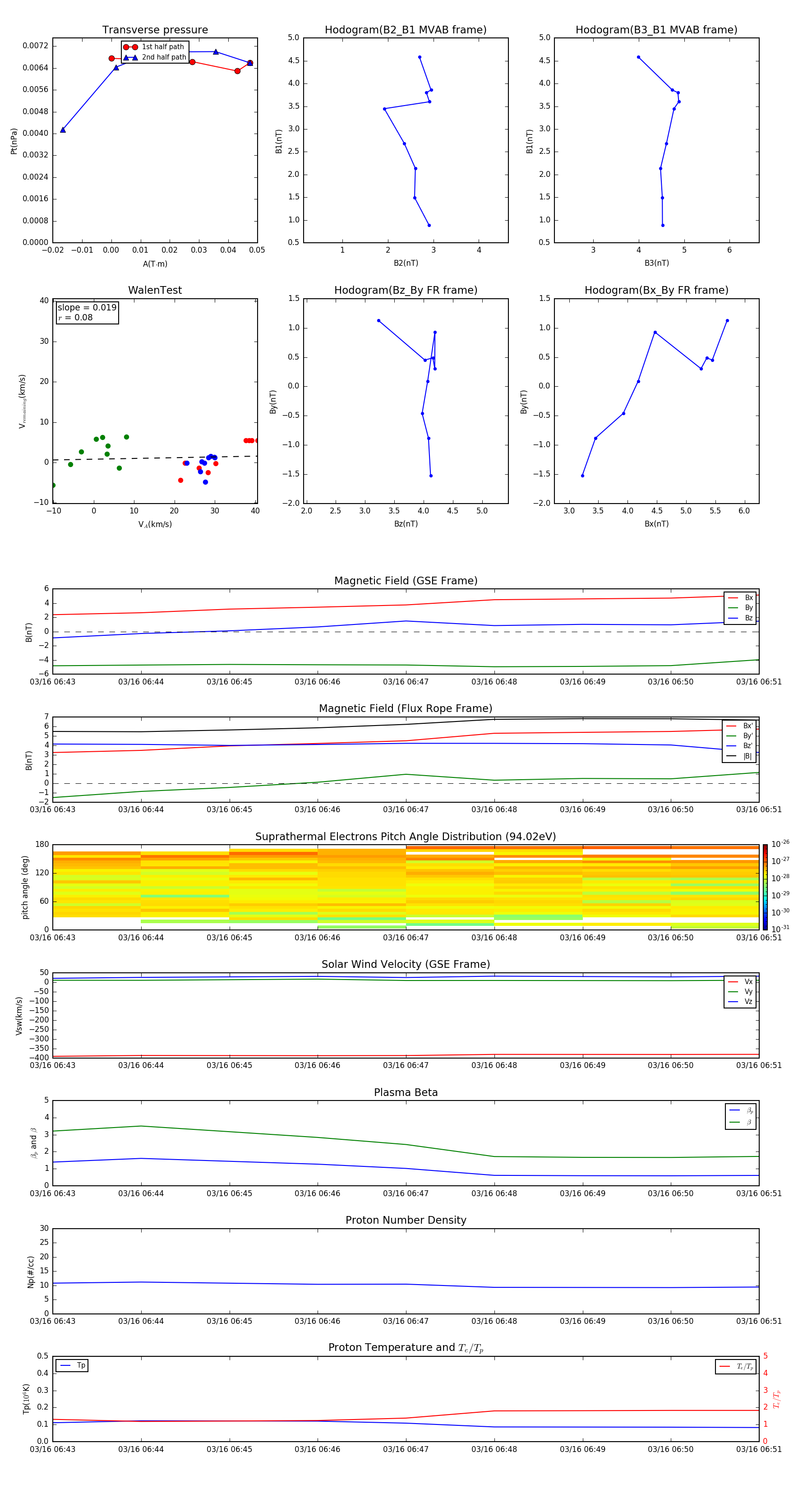This screenshot has width=812, height=1489.
Task: Click the A(T·m) x-axis label
Action: coord(155,264)
